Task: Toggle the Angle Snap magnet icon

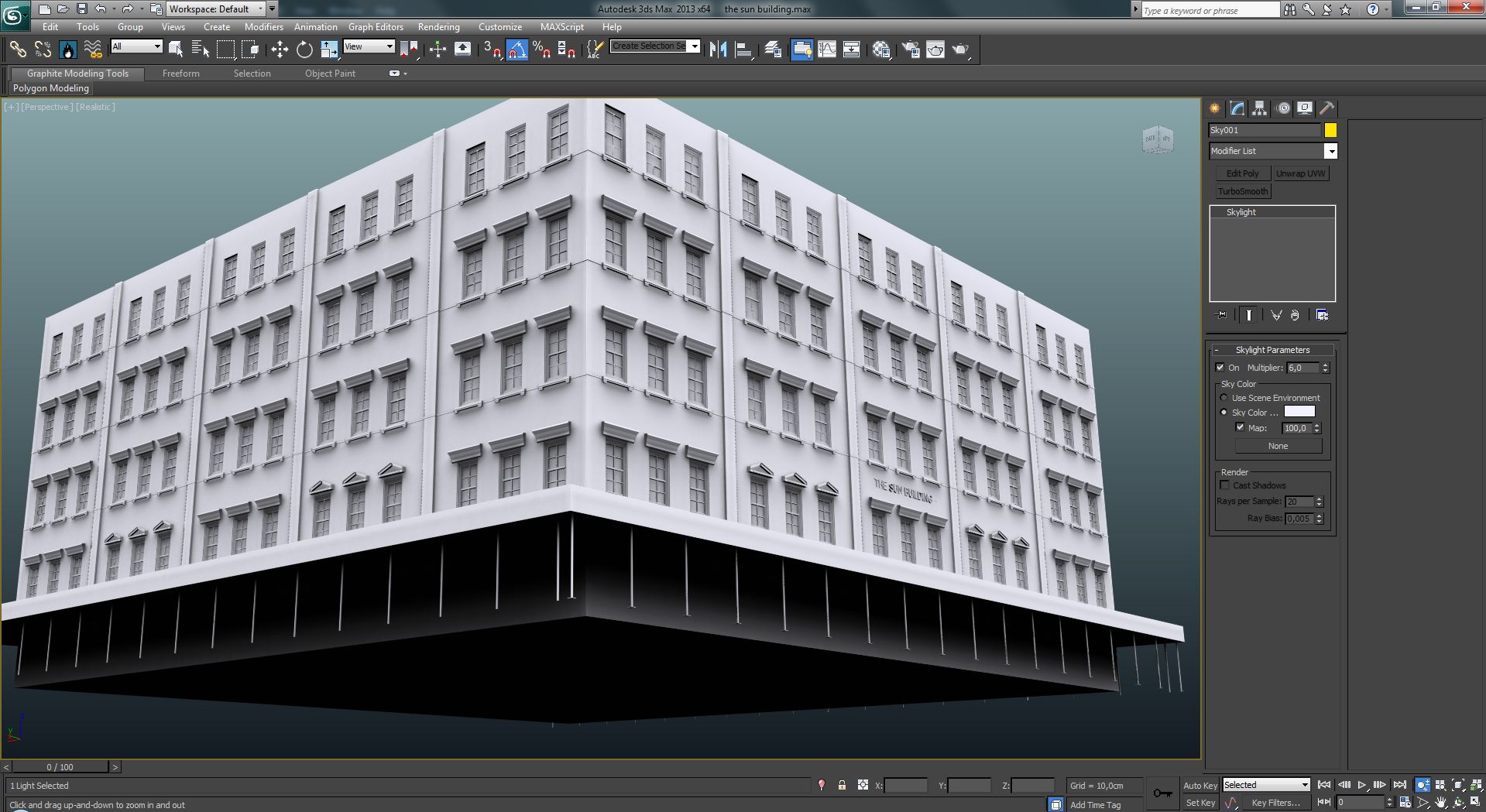Action: [517, 50]
